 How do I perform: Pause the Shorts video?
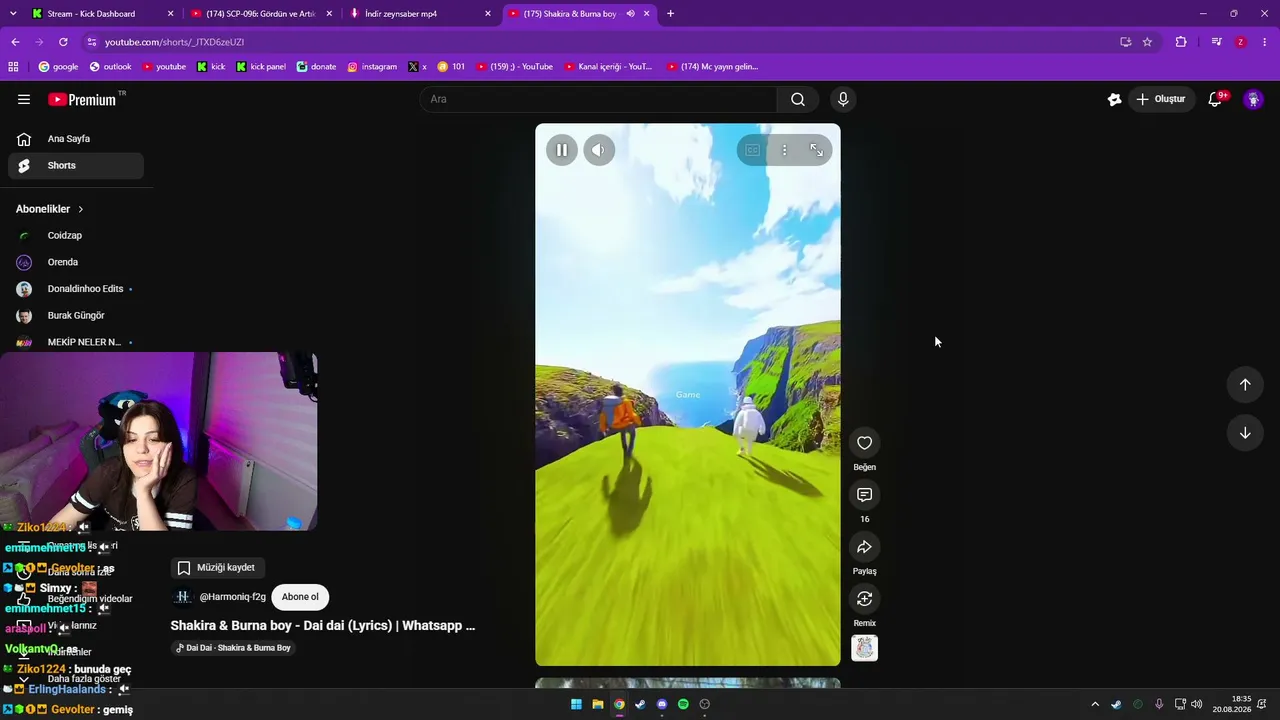pos(562,150)
